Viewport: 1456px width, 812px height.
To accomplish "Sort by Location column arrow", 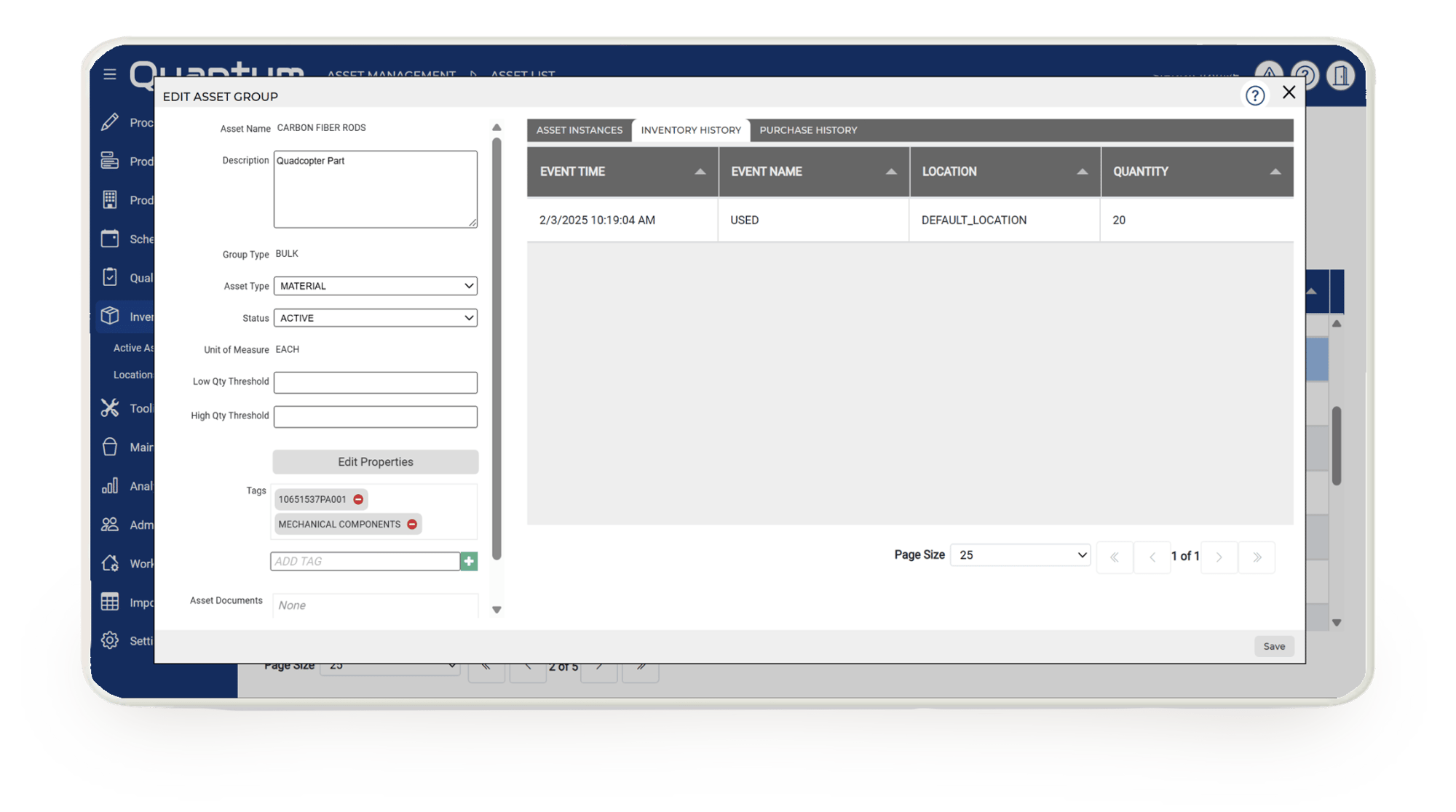I will pos(1082,172).
